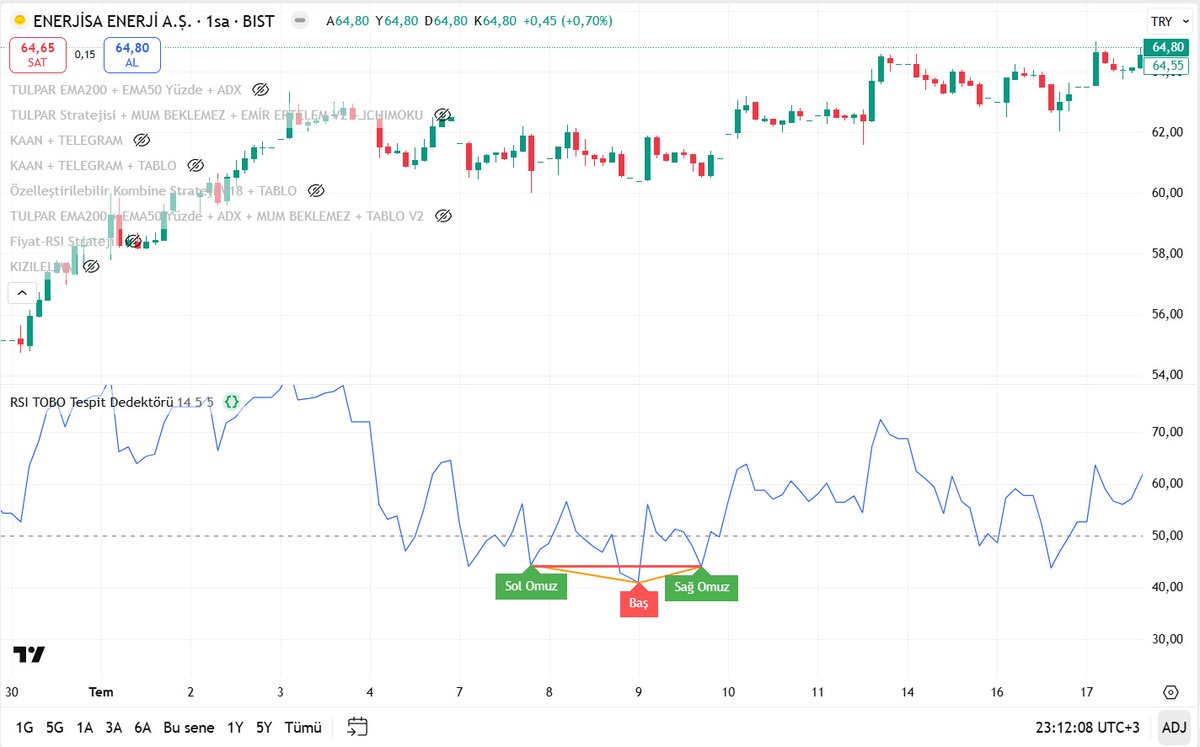This screenshot has height=747, width=1200.
Task: Toggle eye icon for TULPAR TABLO V2 indicator
Action: point(443,216)
